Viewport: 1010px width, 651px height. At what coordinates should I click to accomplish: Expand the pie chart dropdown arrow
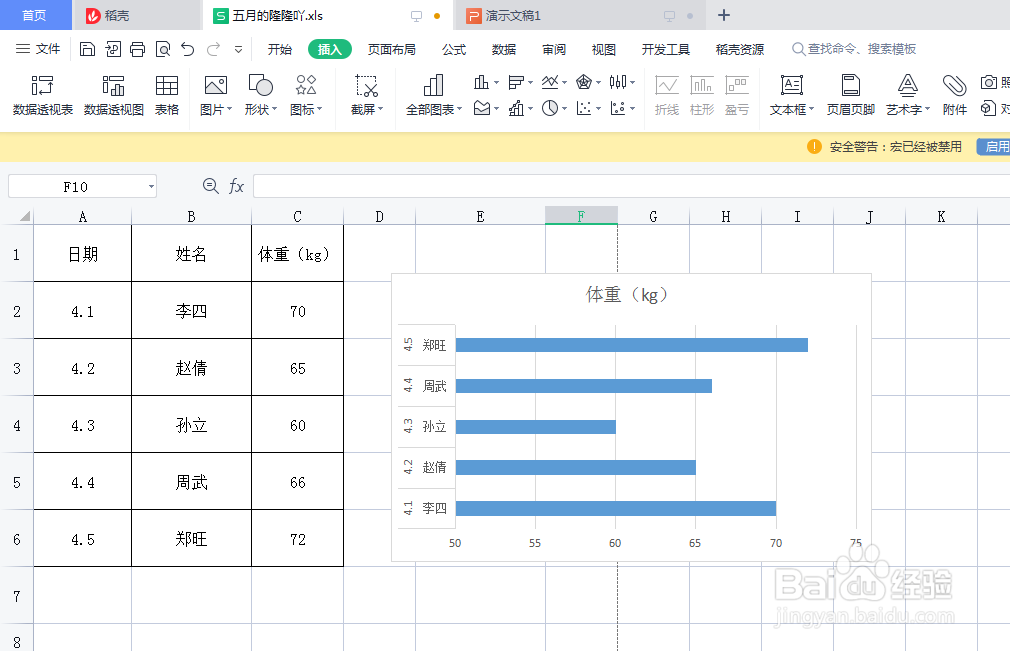564,108
